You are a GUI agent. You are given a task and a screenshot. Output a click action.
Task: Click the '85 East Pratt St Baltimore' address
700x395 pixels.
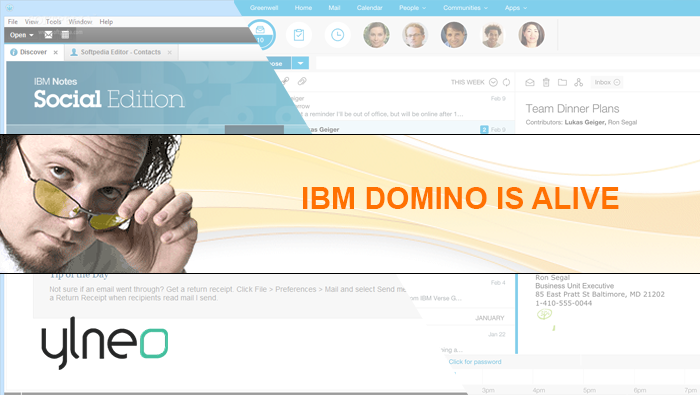click(x=600, y=294)
